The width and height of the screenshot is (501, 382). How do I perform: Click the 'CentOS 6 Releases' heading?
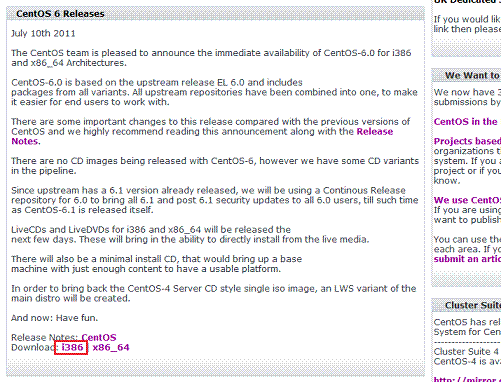coord(60,14)
